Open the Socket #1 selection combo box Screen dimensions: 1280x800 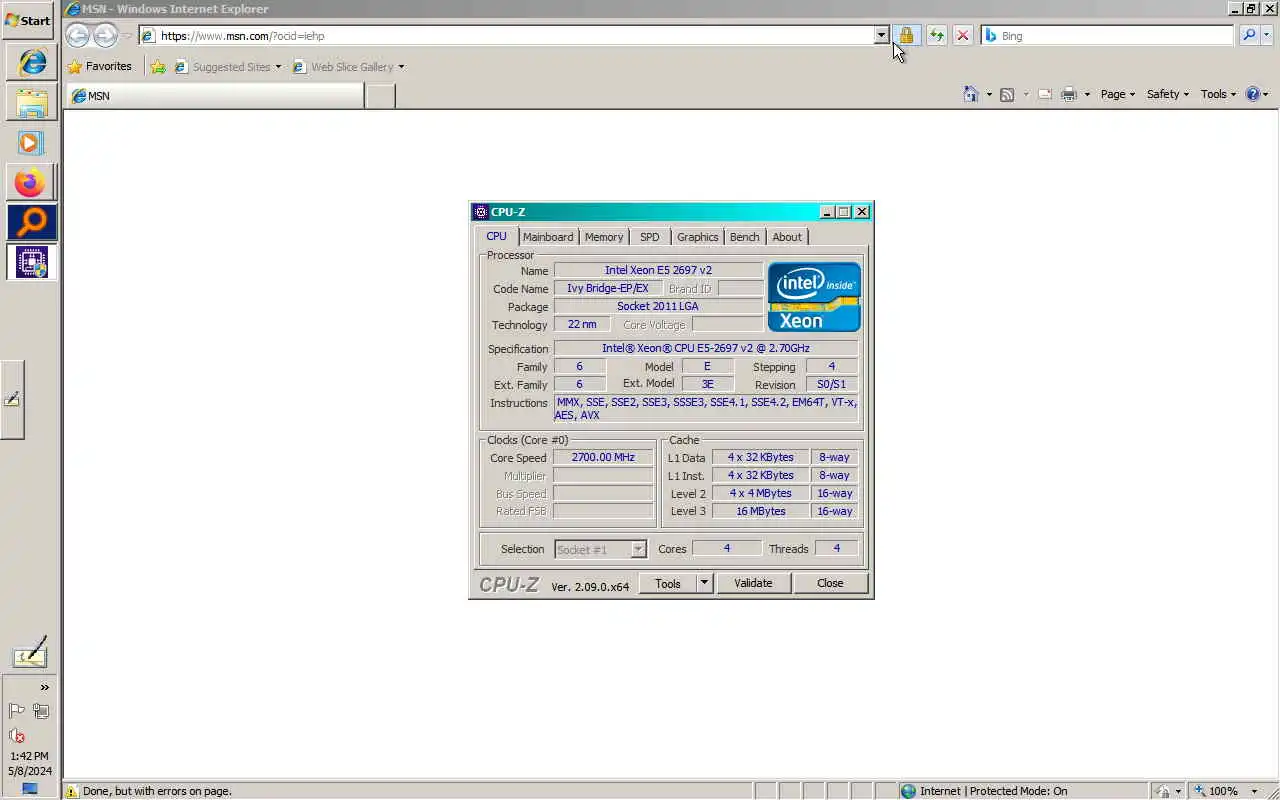click(601, 549)
